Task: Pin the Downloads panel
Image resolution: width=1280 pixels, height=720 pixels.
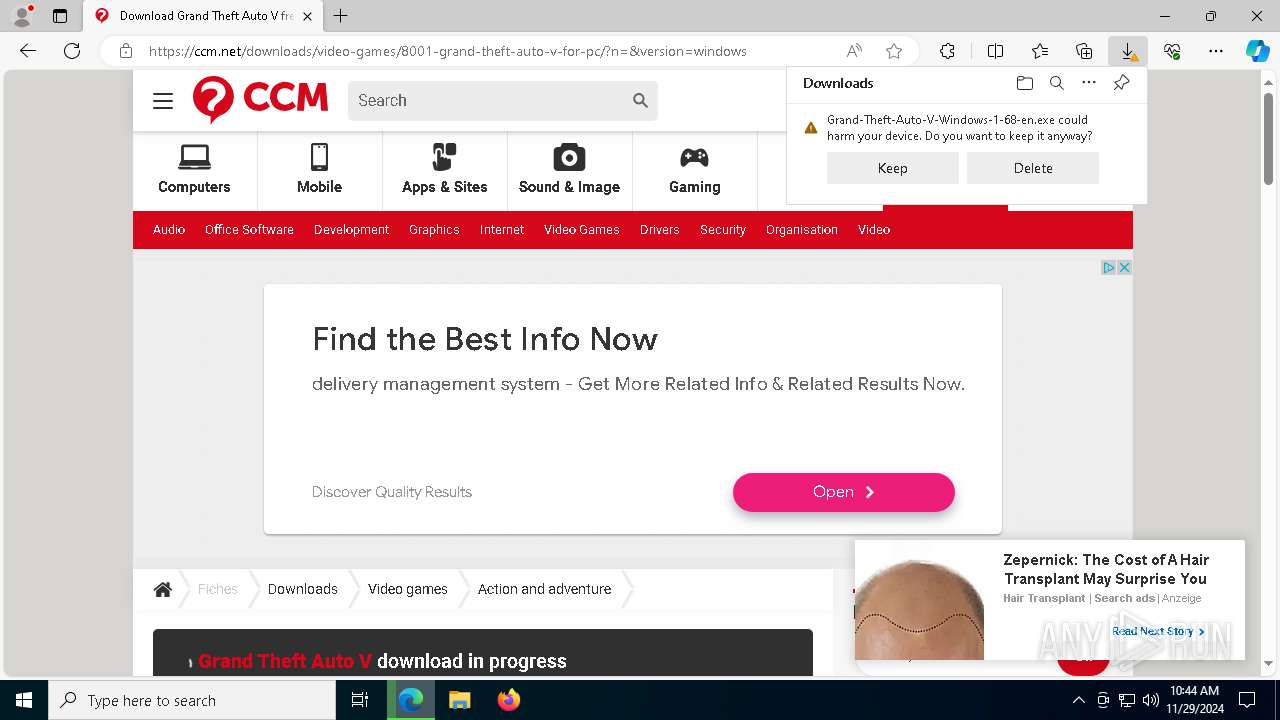Action: [1121, 83]
